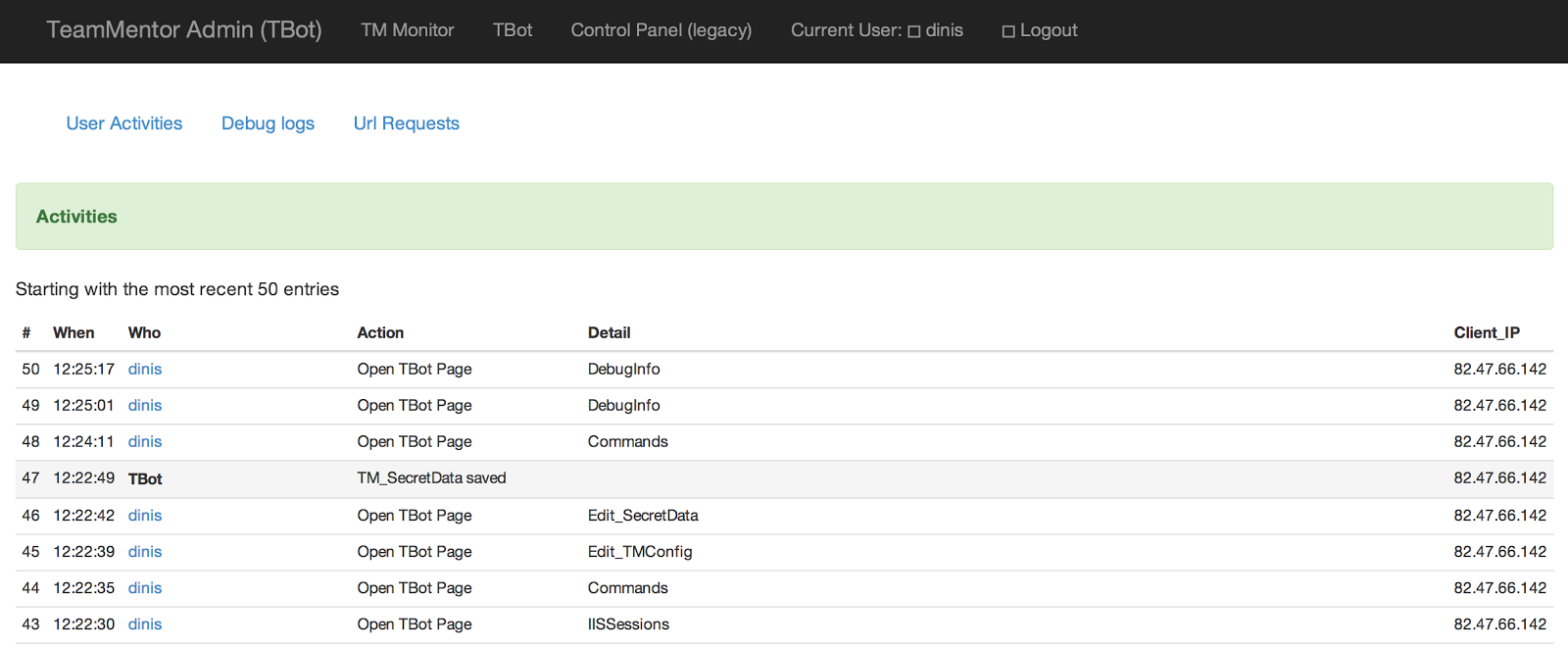This screenshot has height=649, width=1568.
Task: Click Current User dinis in the navbar
Action: pos(877,30)
